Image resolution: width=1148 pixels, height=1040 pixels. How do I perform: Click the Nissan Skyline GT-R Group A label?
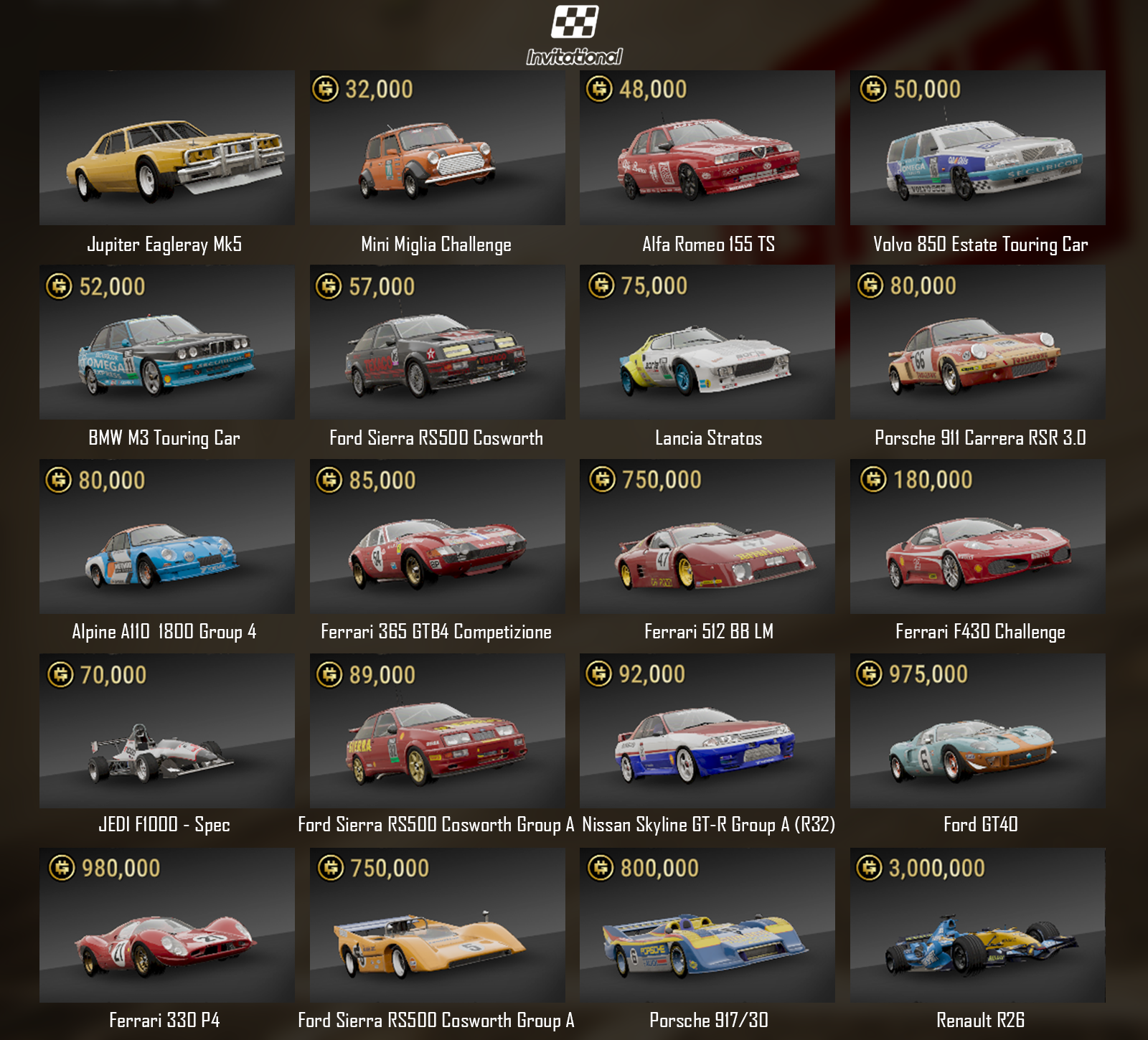708,825
